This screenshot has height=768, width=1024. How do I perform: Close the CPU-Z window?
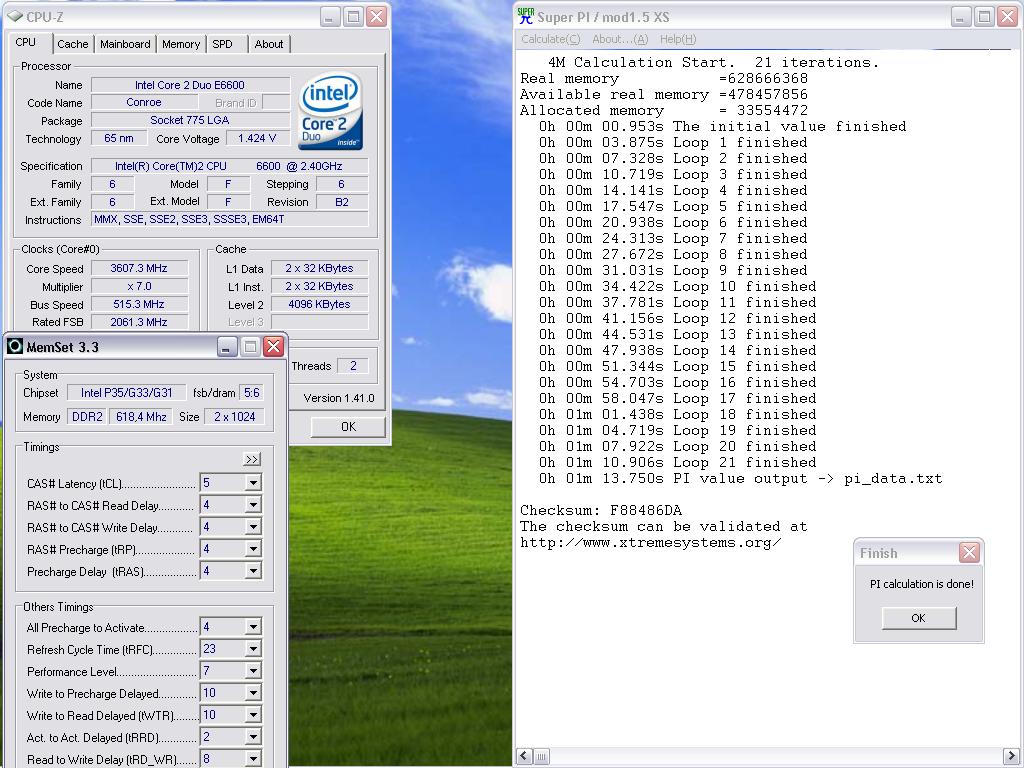(376, 16)
